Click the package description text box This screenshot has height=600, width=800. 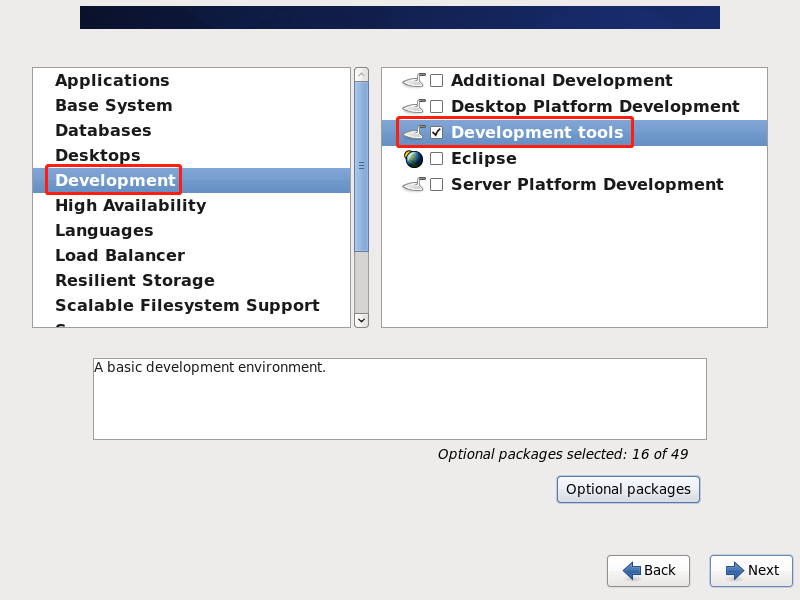pyautogui.click(x=399, y=398)
